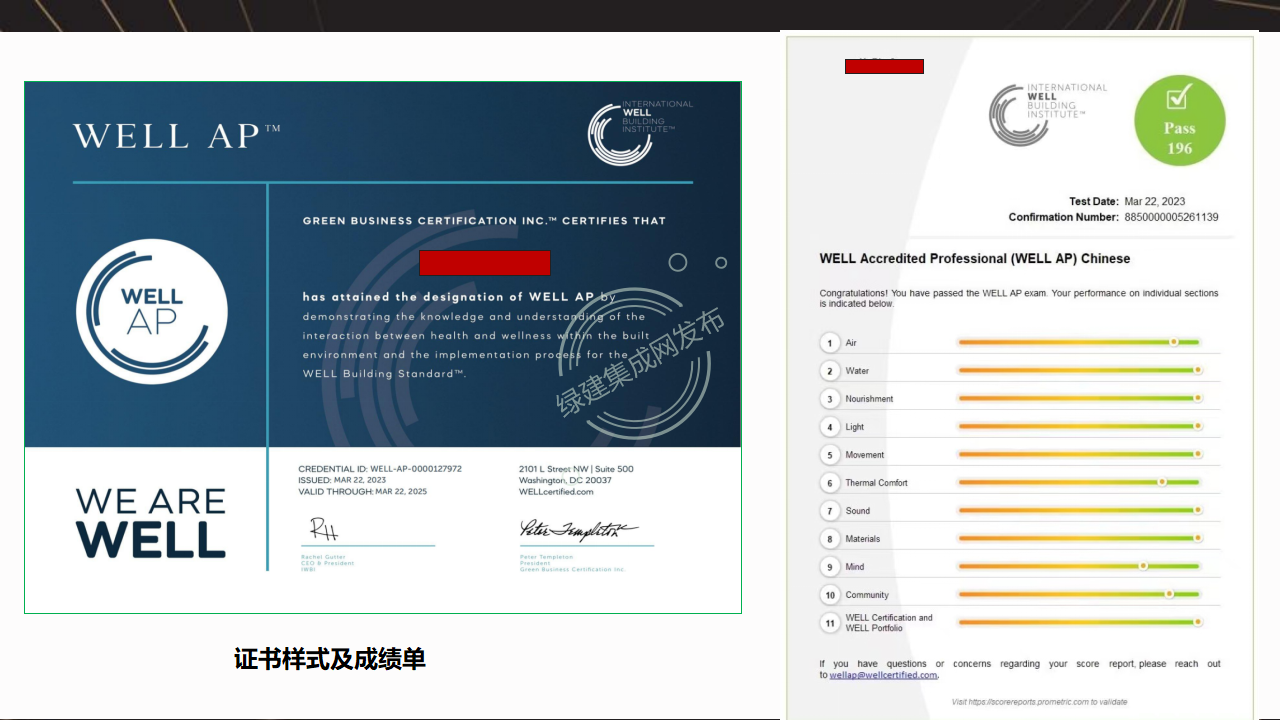The image size is (1280, 720).
Task: Click the Air section score bar
Action: pos(1078,342)
